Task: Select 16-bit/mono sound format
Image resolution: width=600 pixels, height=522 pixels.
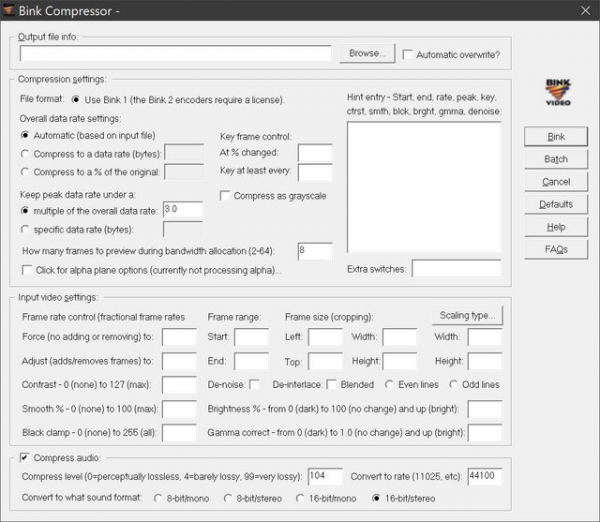Action: coord(300,498)
